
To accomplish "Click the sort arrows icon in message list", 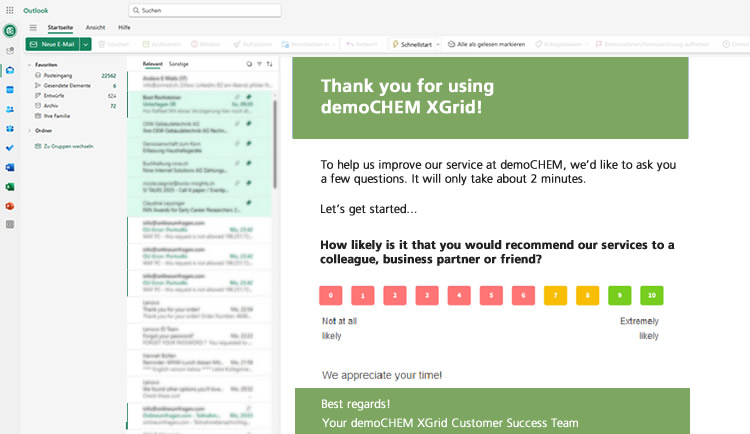I will [x=269, y=63].
